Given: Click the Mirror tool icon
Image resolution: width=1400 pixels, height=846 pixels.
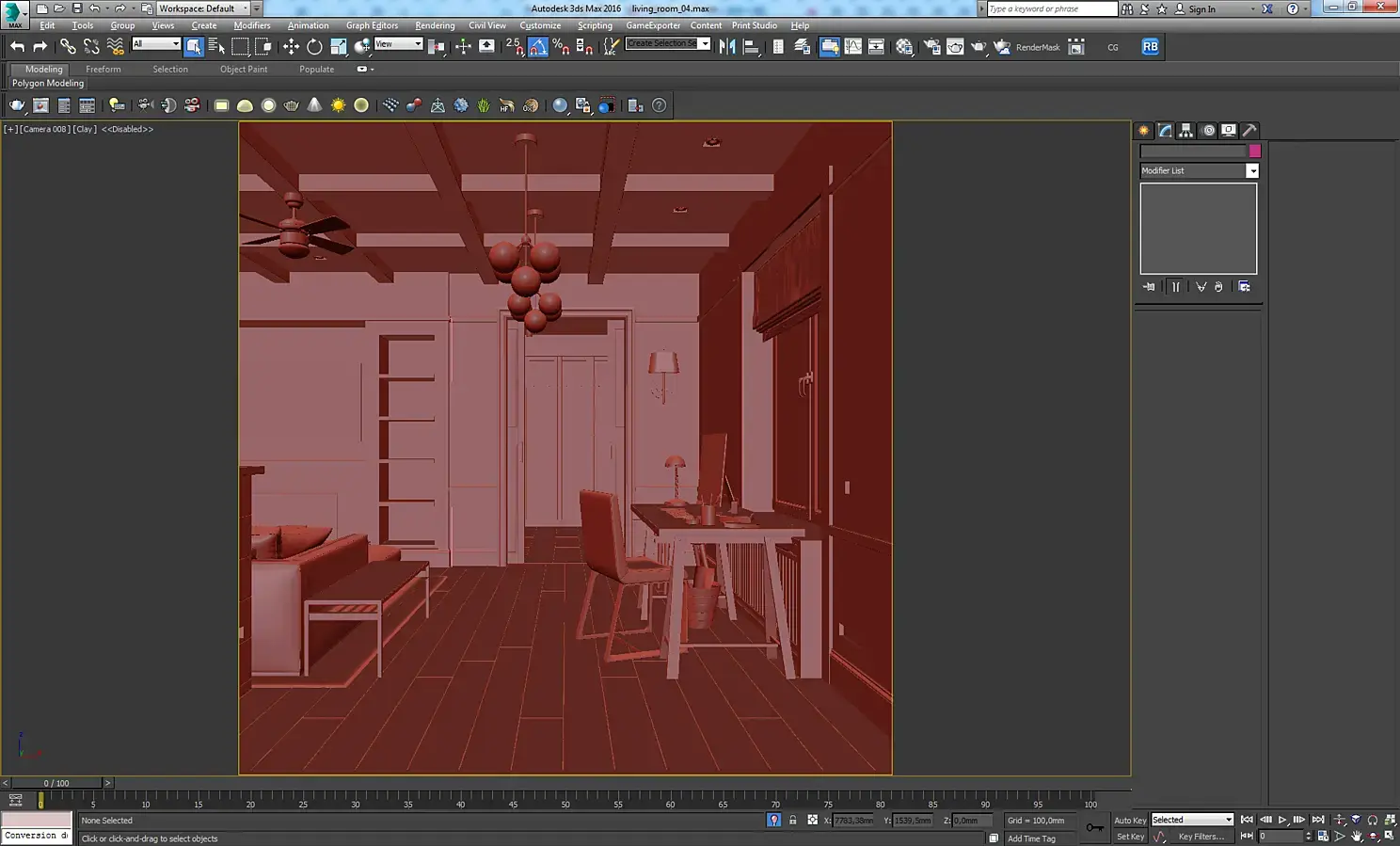Looking at the screenshot, I should (x=727, y=46).
